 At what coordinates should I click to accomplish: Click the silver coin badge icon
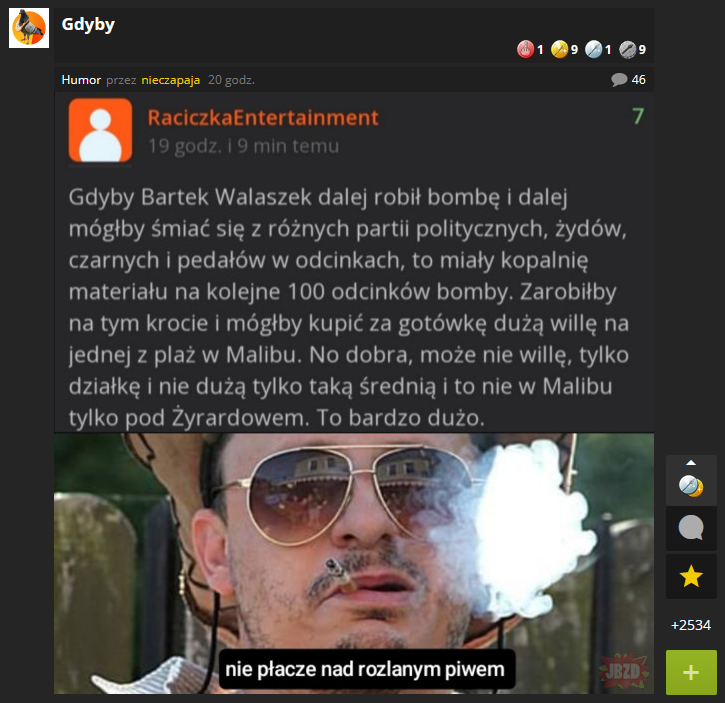point(593,49)
